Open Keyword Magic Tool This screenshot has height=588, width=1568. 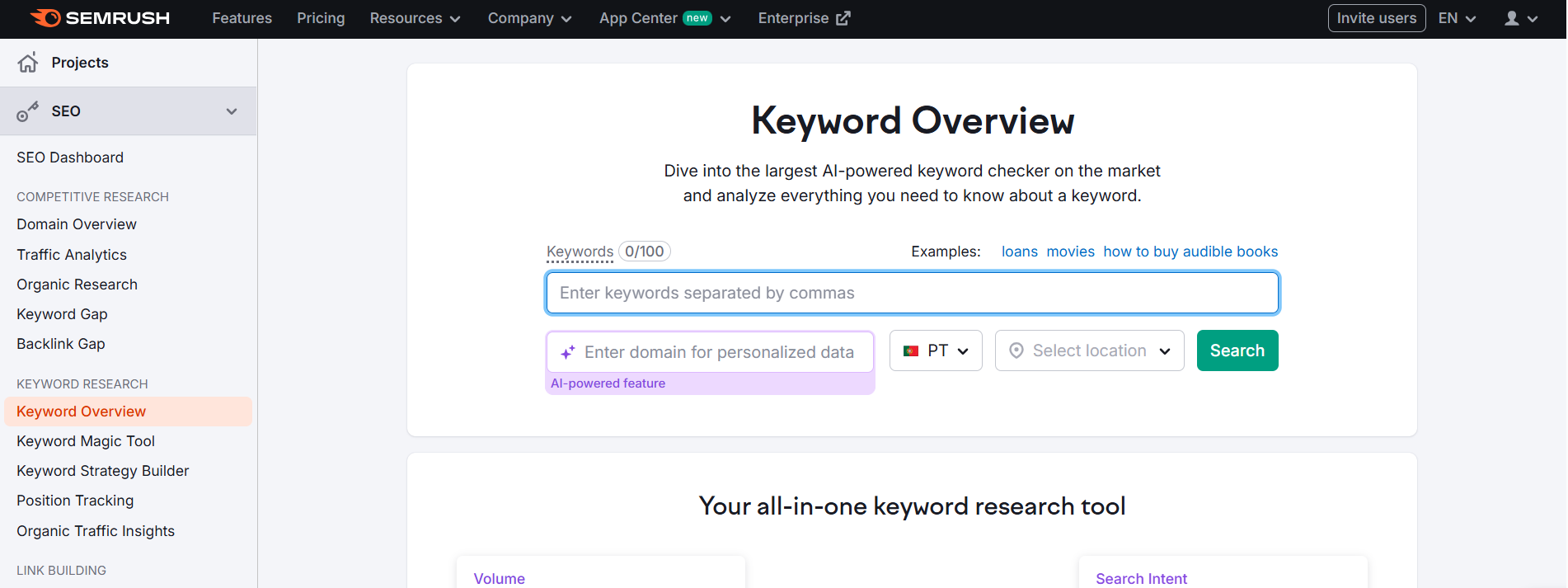click(86, 441)
